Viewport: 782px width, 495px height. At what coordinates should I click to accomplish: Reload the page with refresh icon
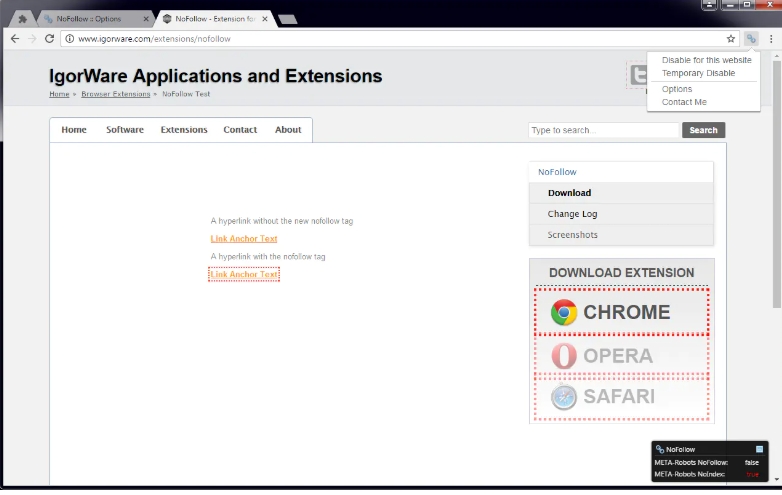pos(49,39)
